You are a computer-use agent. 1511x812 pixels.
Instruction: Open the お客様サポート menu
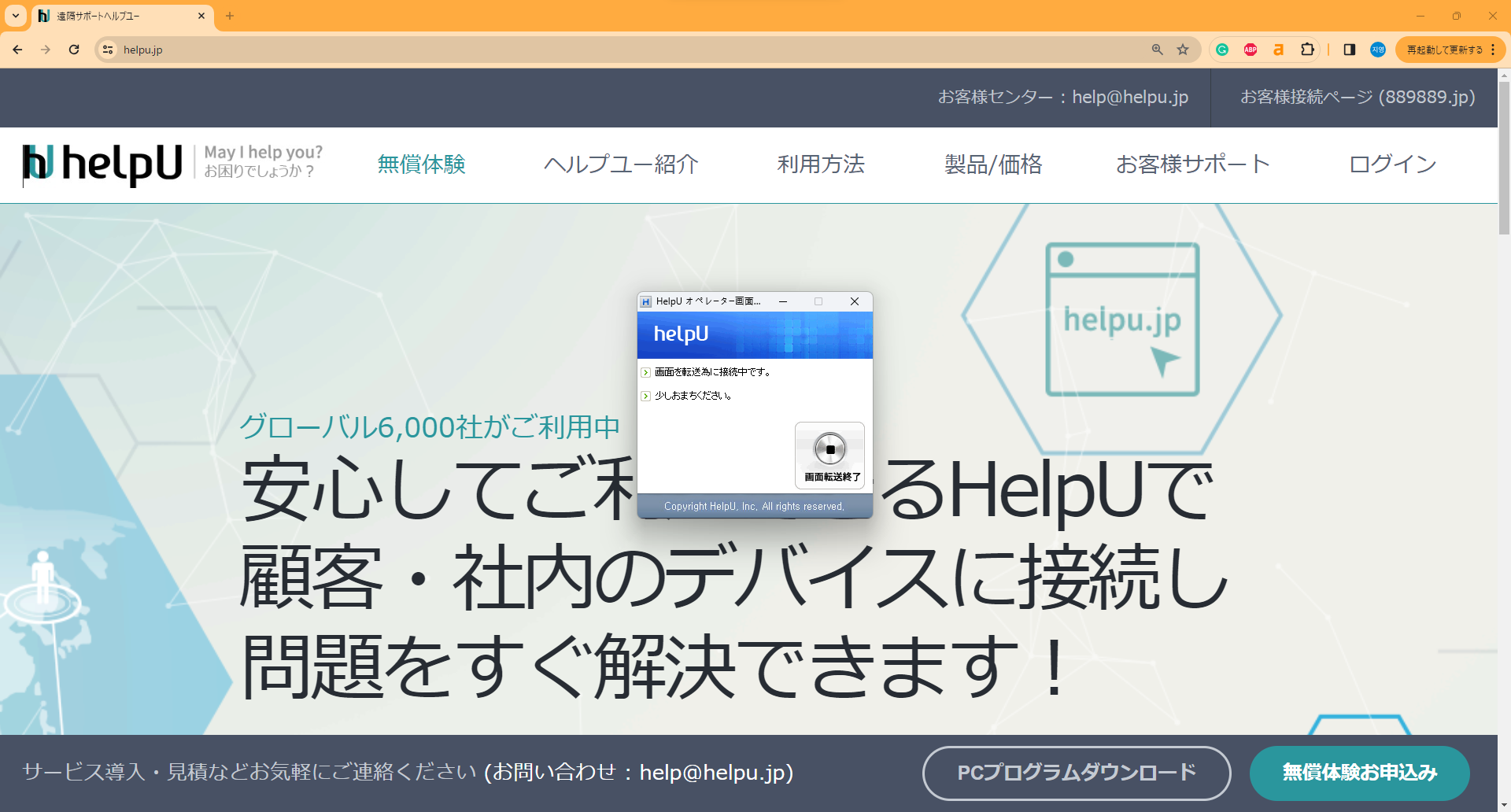click(1193, 164)
